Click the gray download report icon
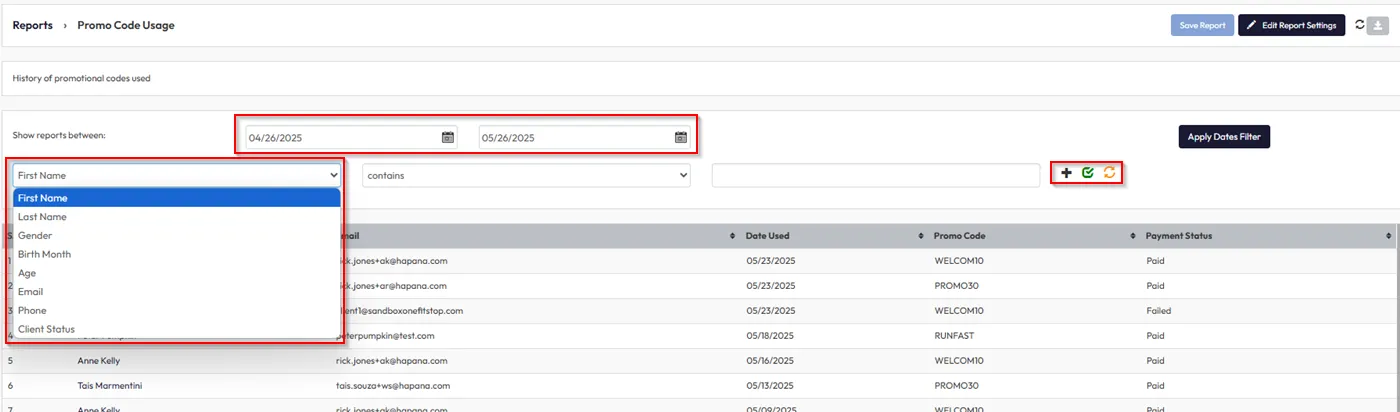Screen dimensions: 1400x412 click(x=1377, y=25)
